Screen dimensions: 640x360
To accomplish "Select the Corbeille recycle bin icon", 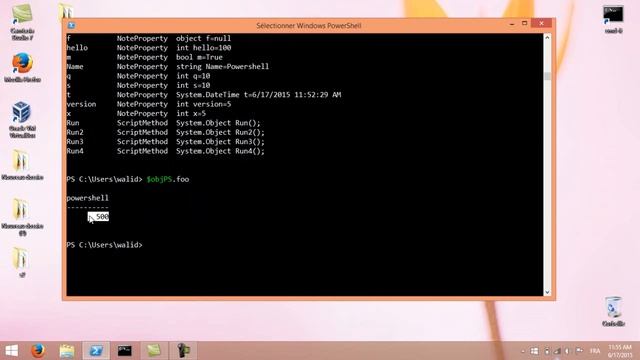I will pyautogui.click(x=613, y=311).
